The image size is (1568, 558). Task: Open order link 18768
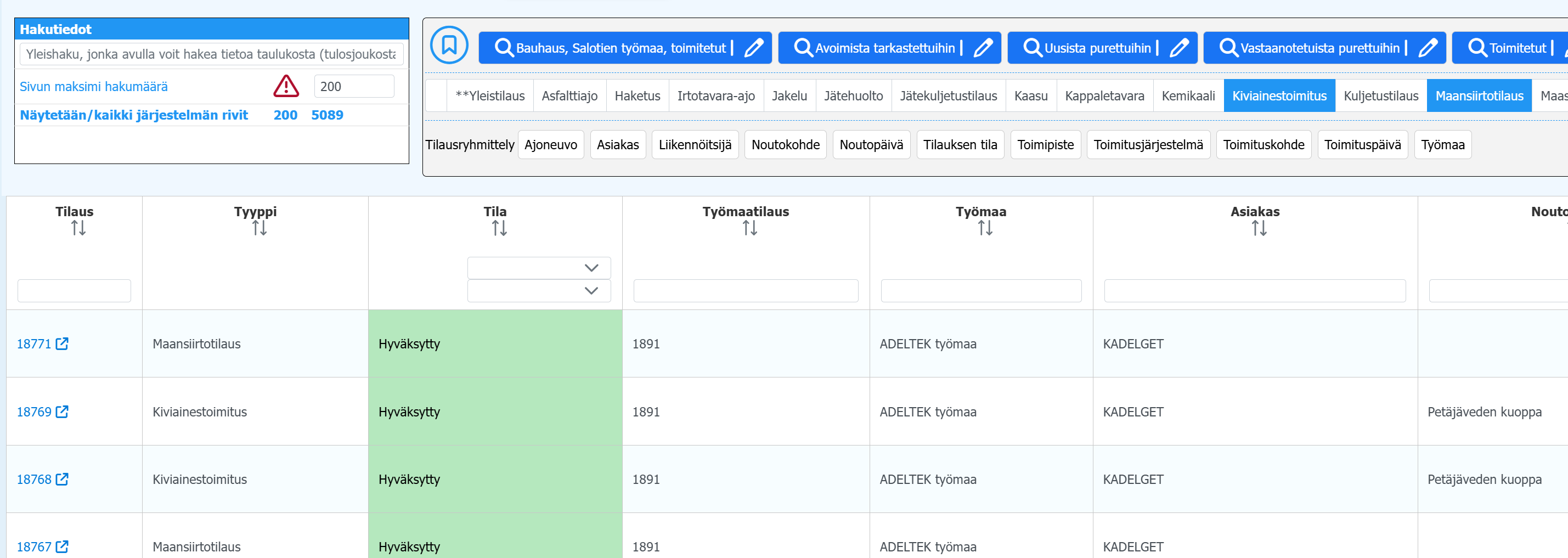34,480
